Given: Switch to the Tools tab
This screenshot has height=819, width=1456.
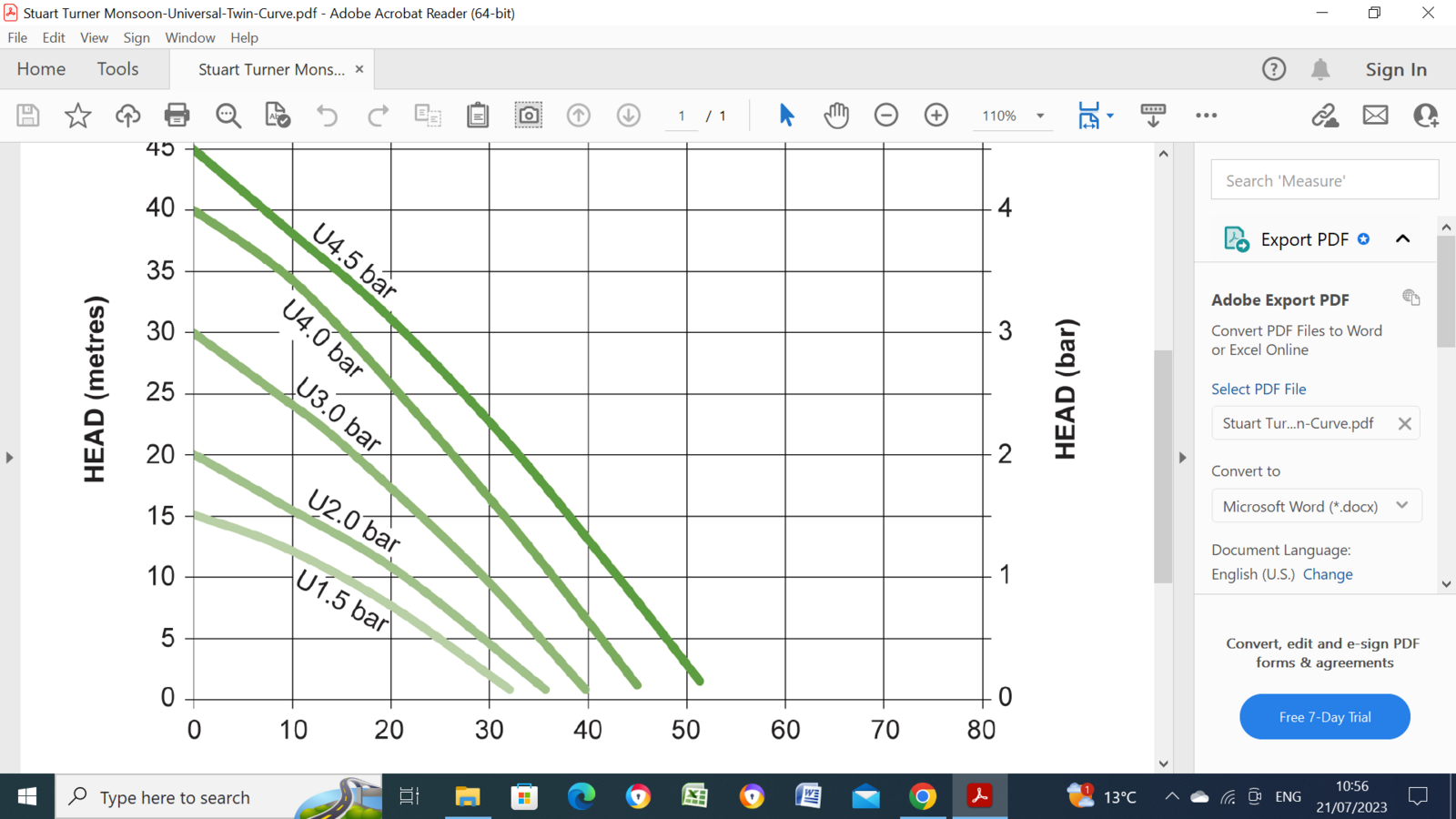Looking at the screenshot, I should pyautogui.click(x=117, y=69).
